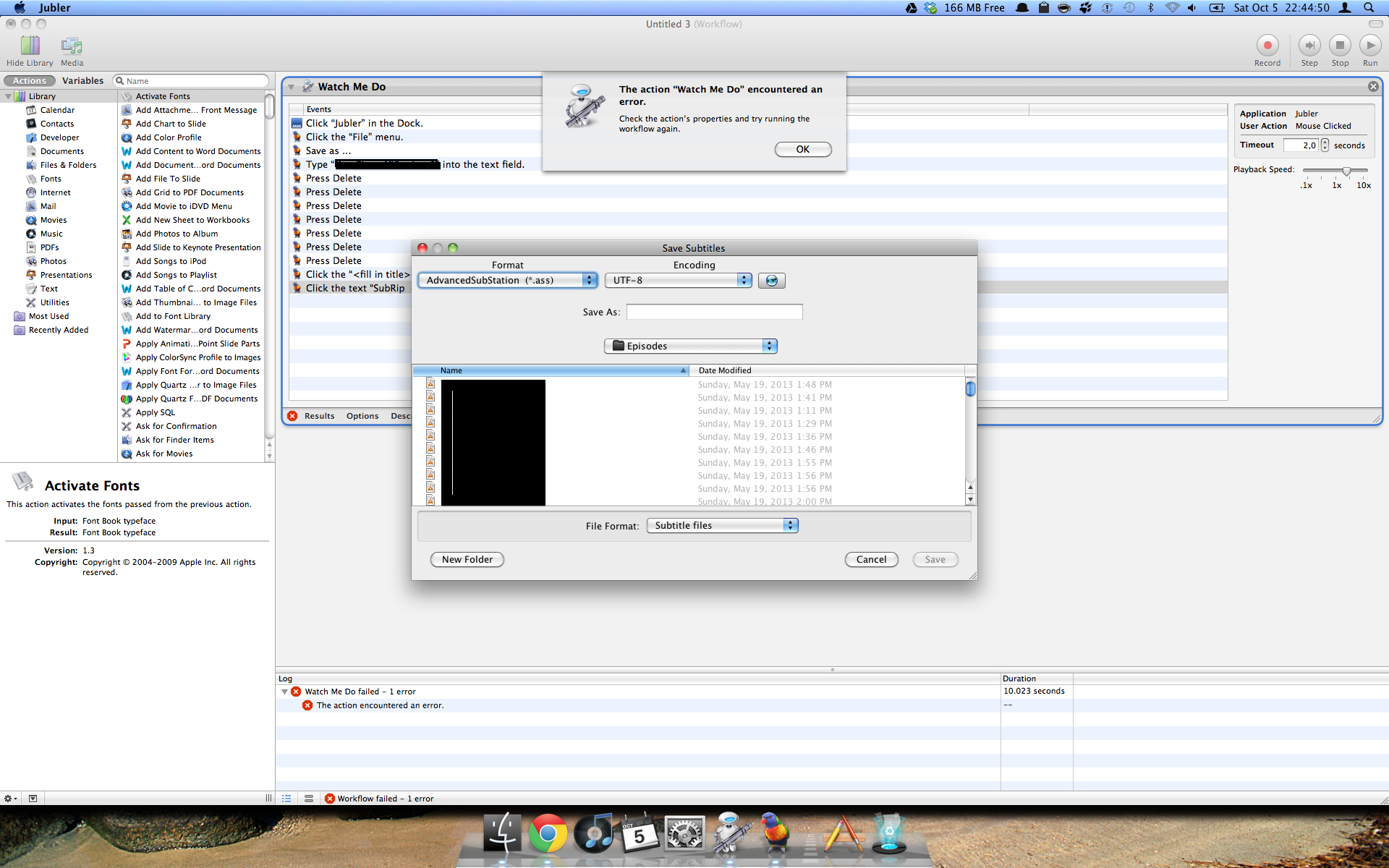Run the workflow with Run icon
Image resolution: width=1389 pixels, height=868 pixels.
[1369, 46]
